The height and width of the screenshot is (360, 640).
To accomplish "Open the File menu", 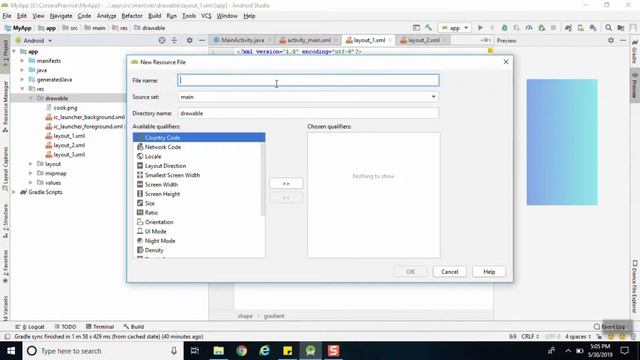I will point(7,16).
